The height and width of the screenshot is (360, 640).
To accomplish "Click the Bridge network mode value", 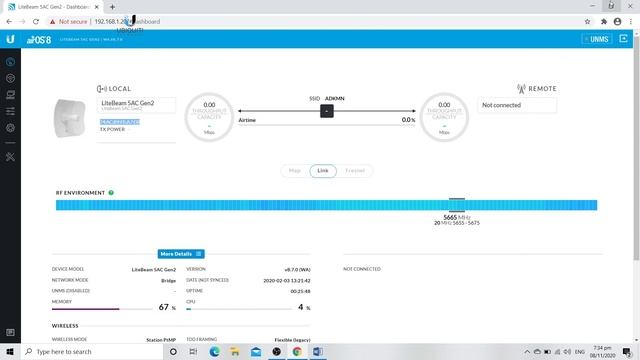I will (x=168, y=280).
